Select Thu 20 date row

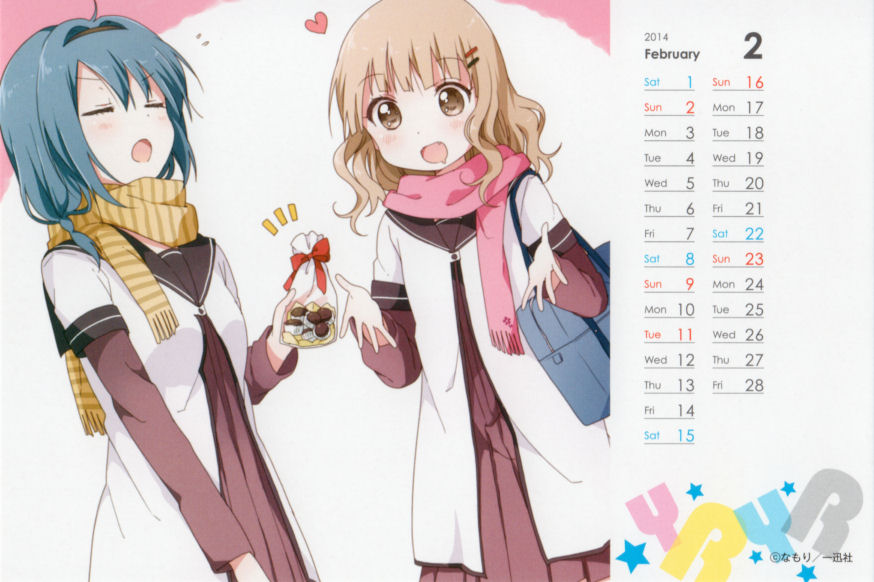click(737, 183)
